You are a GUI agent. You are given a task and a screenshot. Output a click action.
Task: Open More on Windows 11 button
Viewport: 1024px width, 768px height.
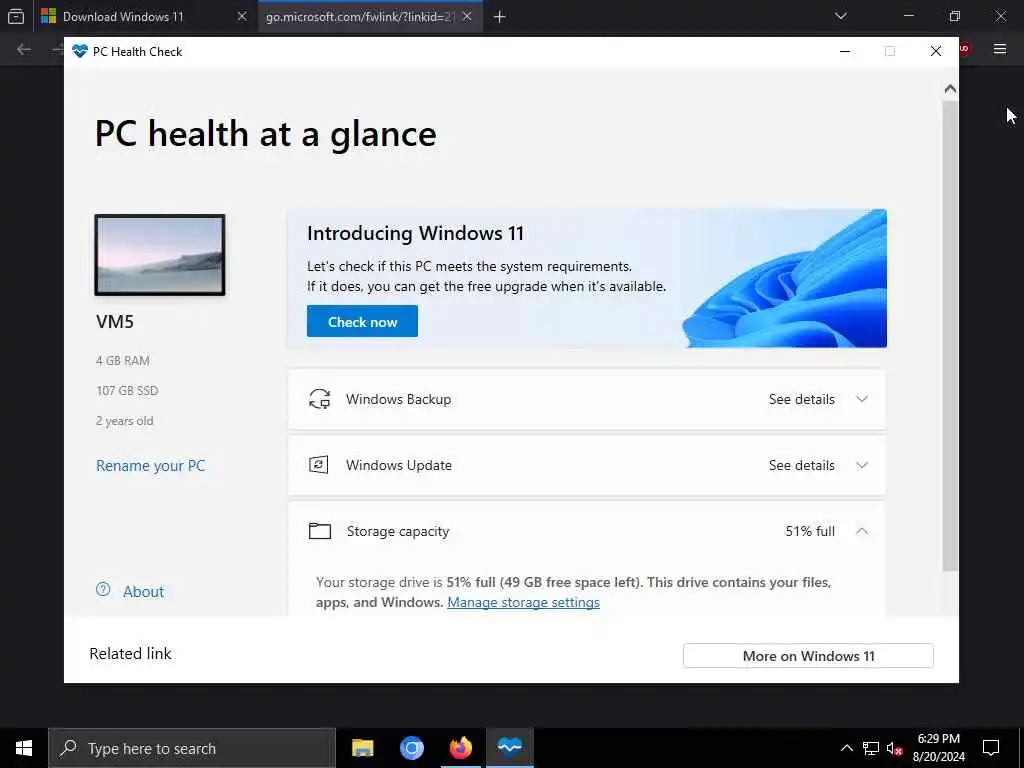[x=808, y=656]
